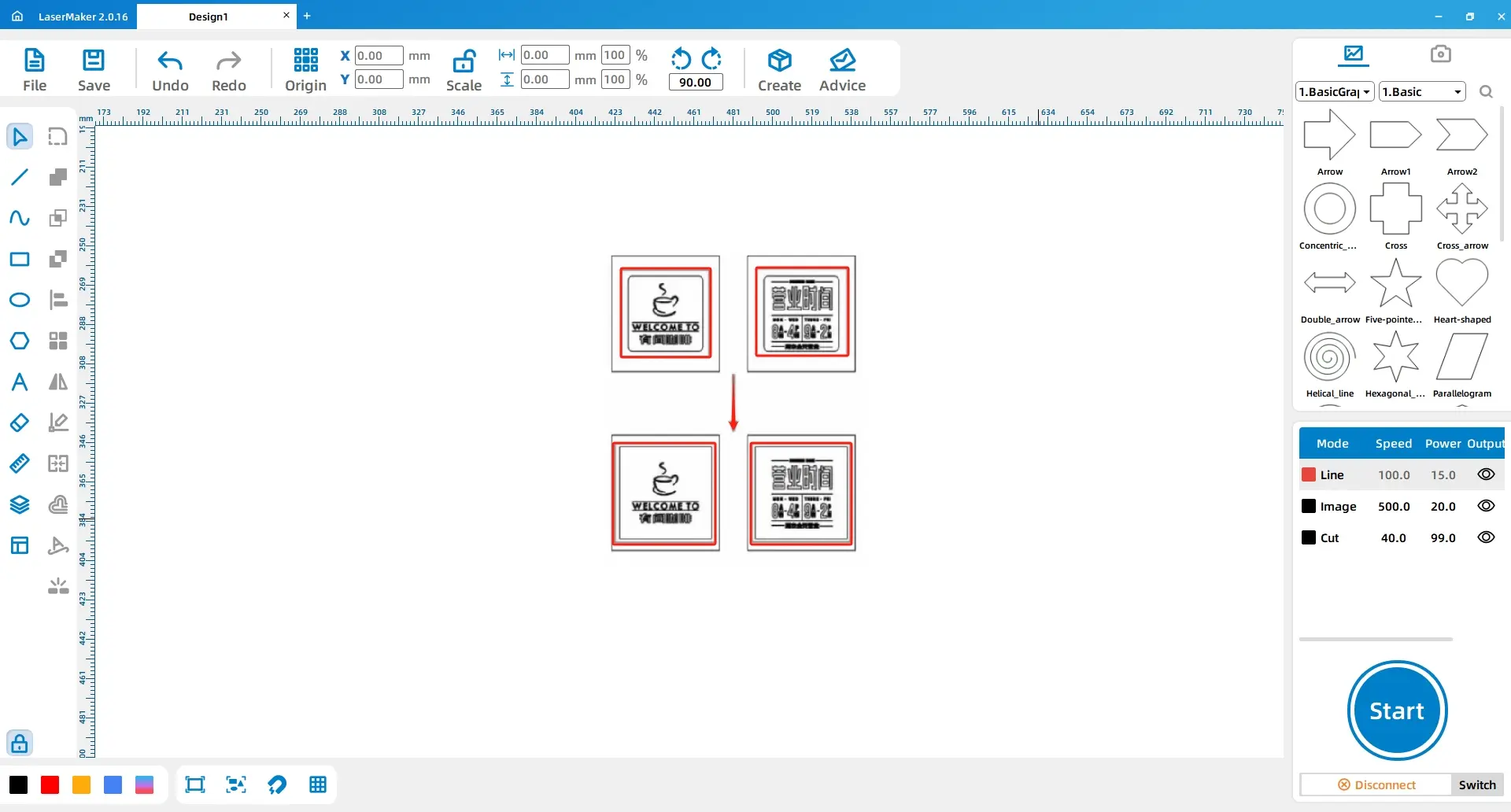Click the align objects icon
This screenshot has width=1511, height=812.
point(58,300)
